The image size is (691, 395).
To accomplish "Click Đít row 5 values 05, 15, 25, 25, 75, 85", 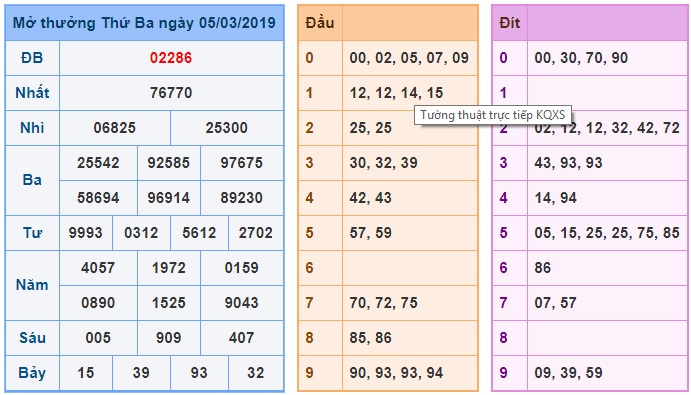I will click(607, 233).
